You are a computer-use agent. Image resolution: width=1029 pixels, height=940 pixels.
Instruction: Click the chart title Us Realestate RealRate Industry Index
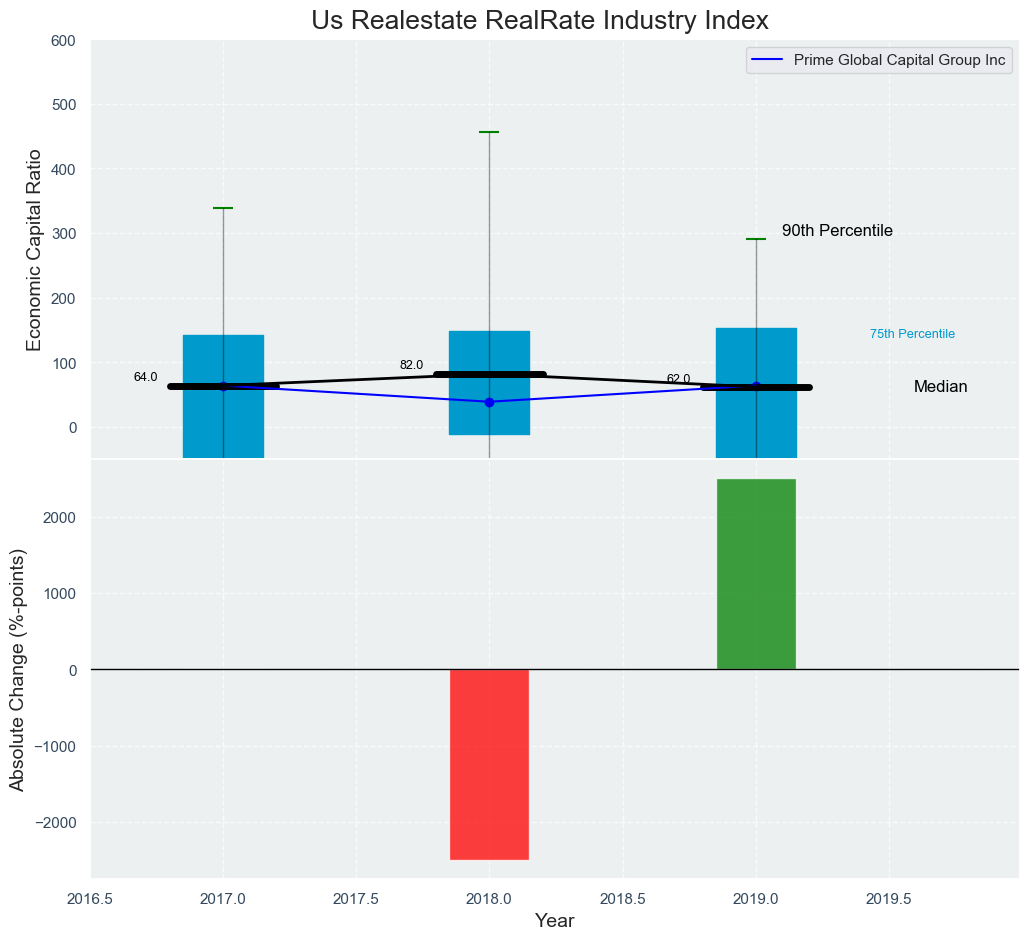point(540,20)
